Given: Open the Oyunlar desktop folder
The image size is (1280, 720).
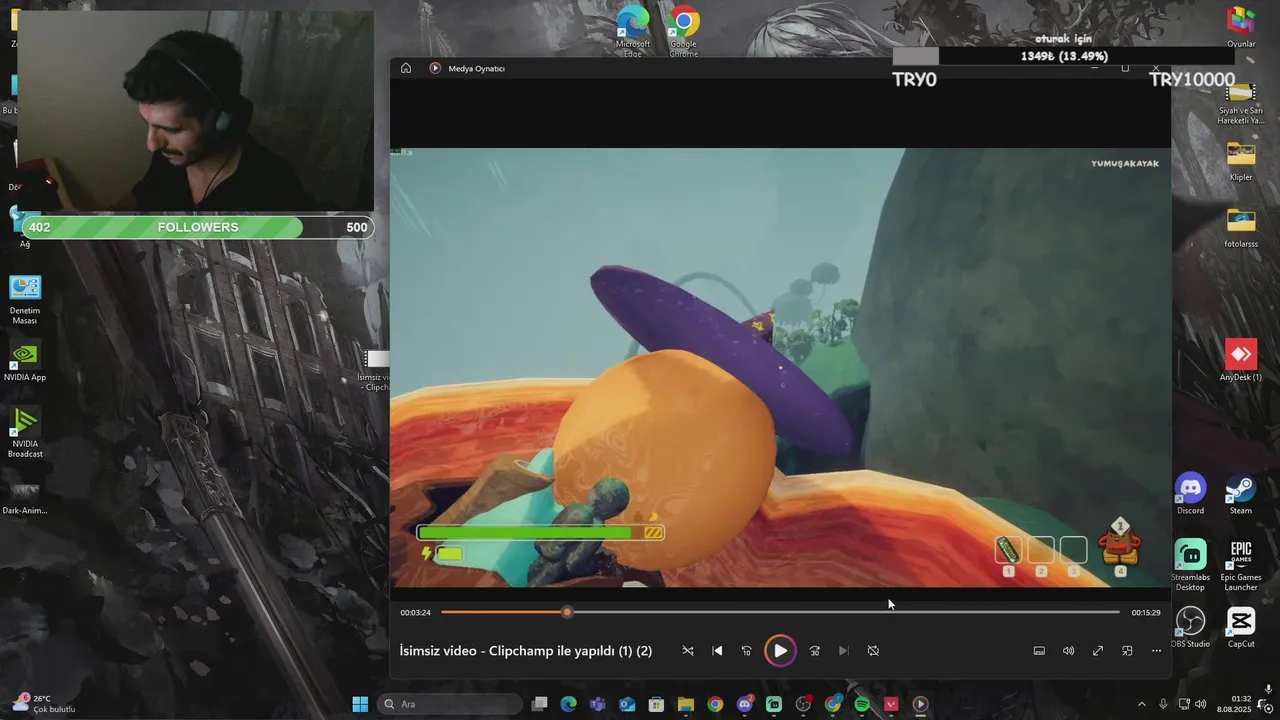Looking at the screenshot, I should (1241, 27).
